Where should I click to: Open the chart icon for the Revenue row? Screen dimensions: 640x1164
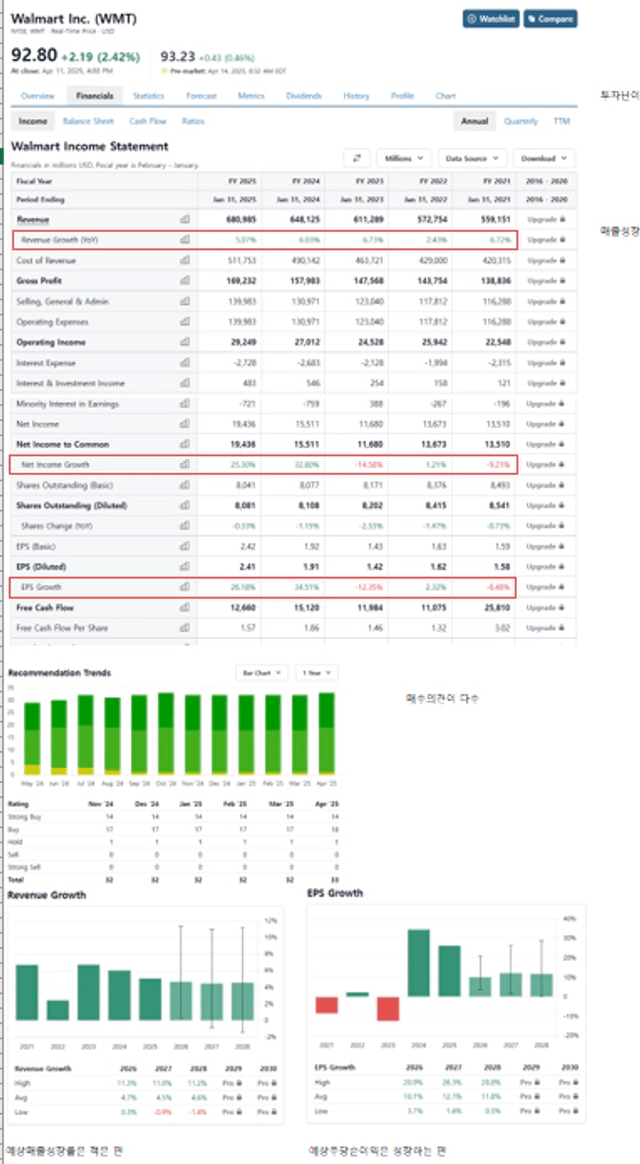click(184, 219)
